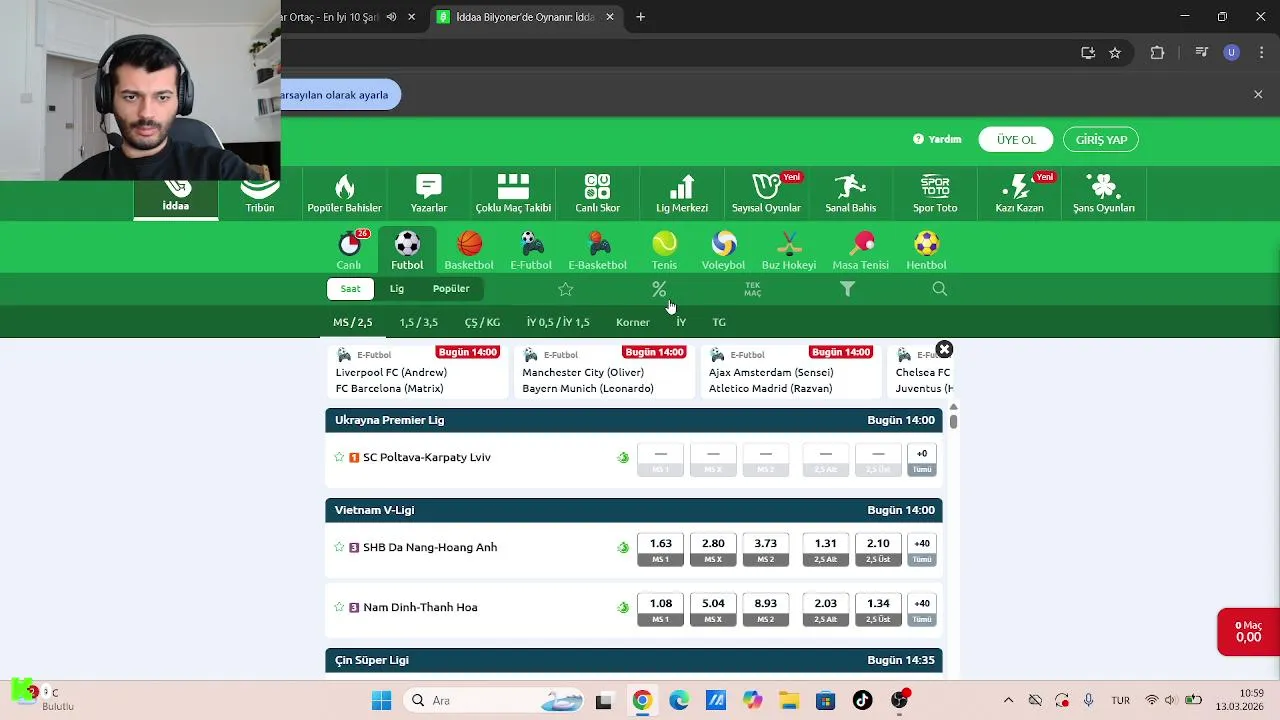The height and width of the screenshot is (720, 1280).
Task: Open the Yazarlar section
Action: click(429, 194)
